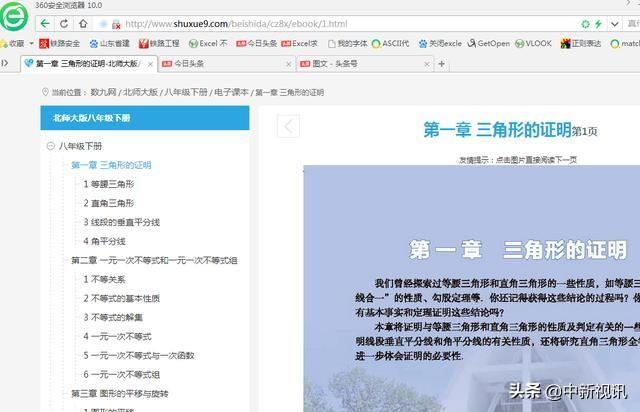640x412 pixels.
Task: Open the browser home page icon
Action: [83, 23]
